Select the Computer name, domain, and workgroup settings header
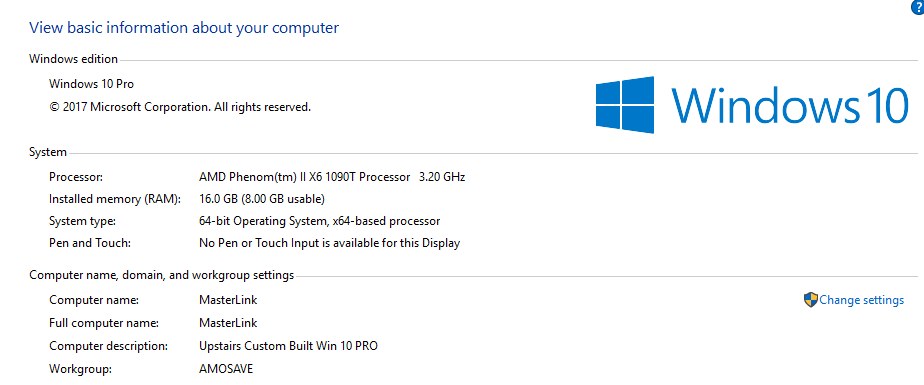 161,275
